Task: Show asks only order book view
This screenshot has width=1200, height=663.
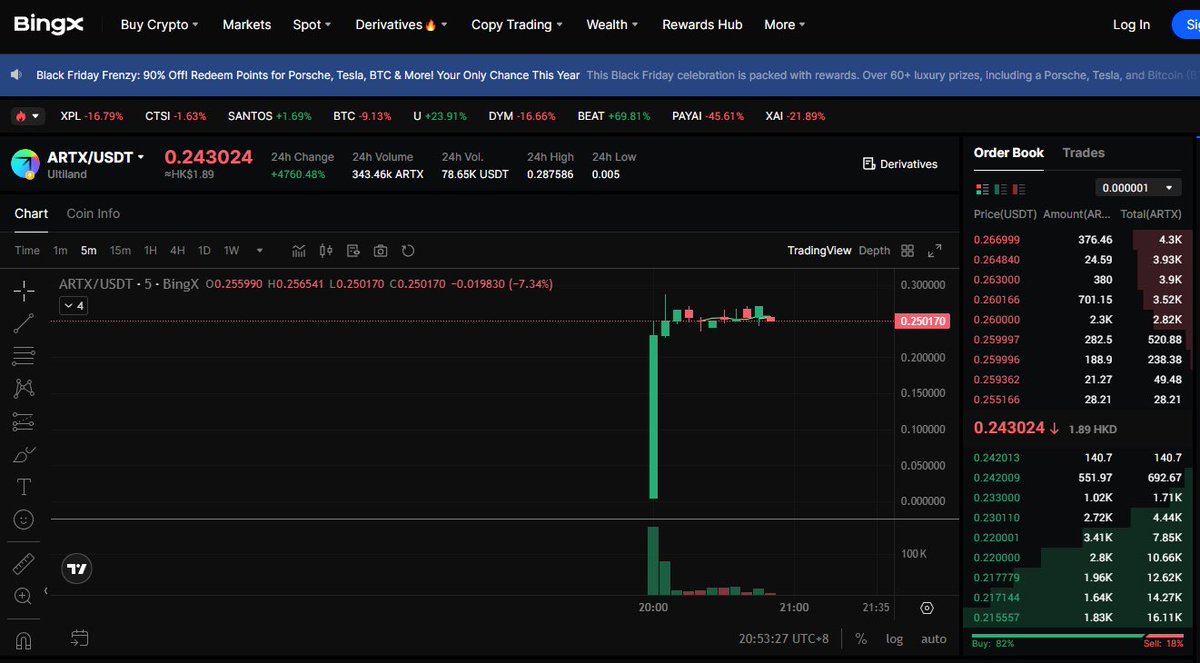Action: pos(1018,189)
